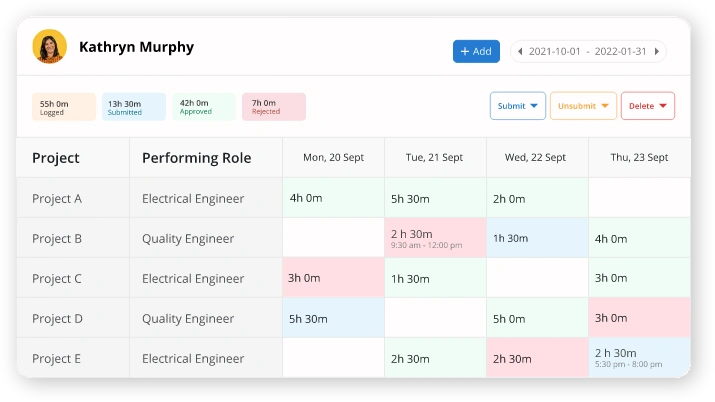Open the Submit dropdown

[x=518, y=106]
